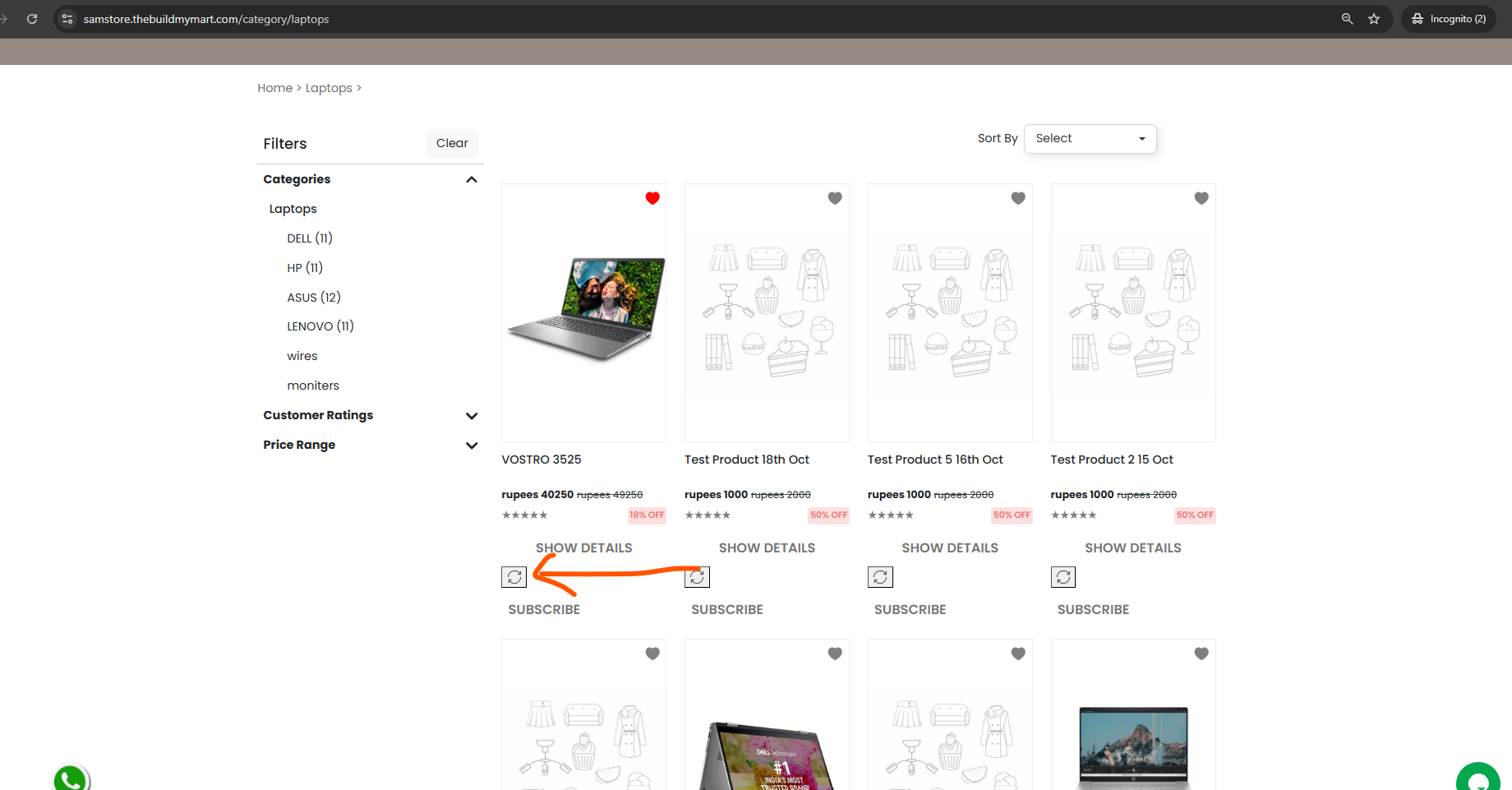1512x790 pixels.
Task: Subscribe to Test Product 2 15 Oct
Action: [x=1093, y=610]
